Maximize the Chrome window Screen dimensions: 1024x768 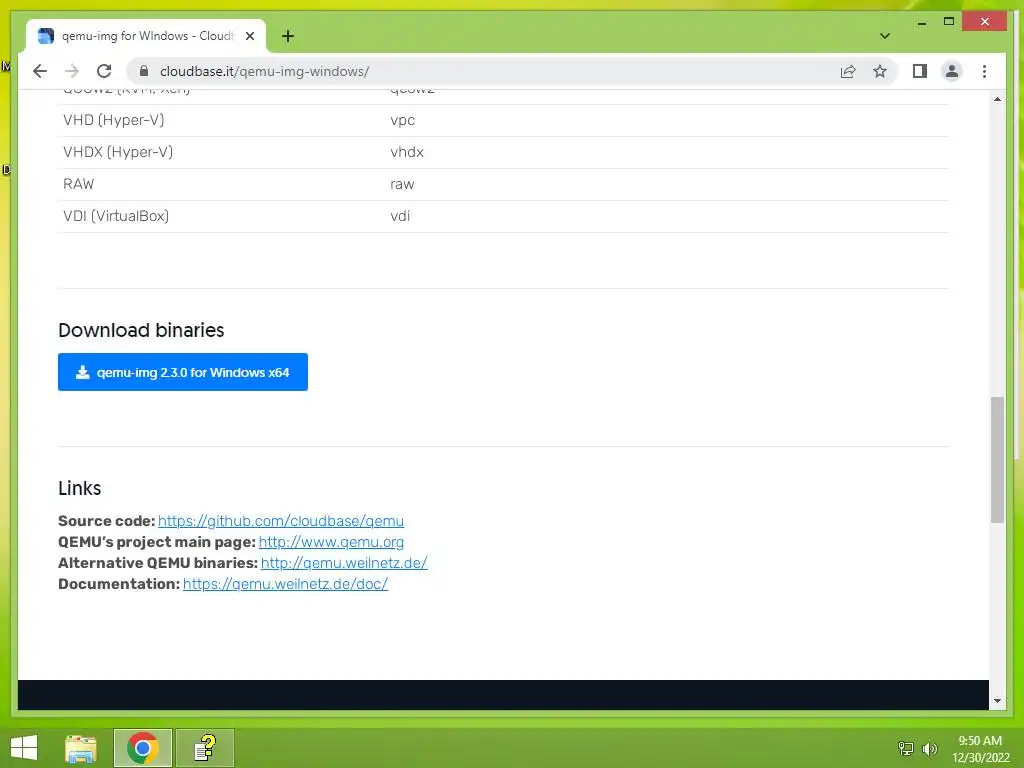949,22
